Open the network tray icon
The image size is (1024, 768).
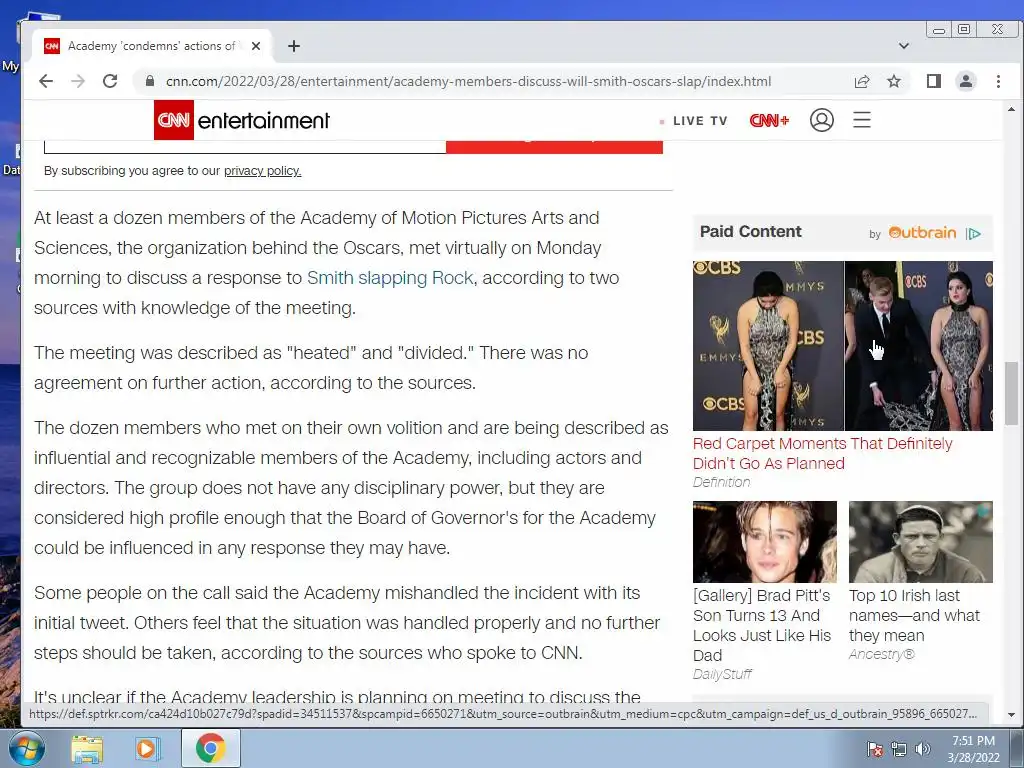click(x=899, y=749)
